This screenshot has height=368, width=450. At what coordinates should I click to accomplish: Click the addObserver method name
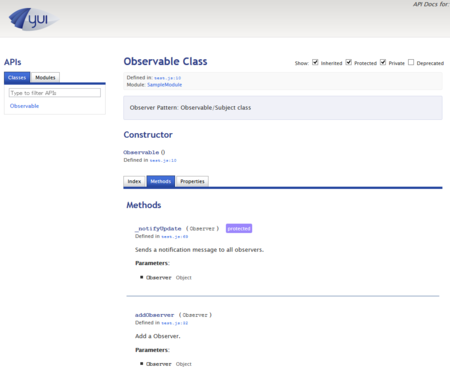[x=154, y=315]
